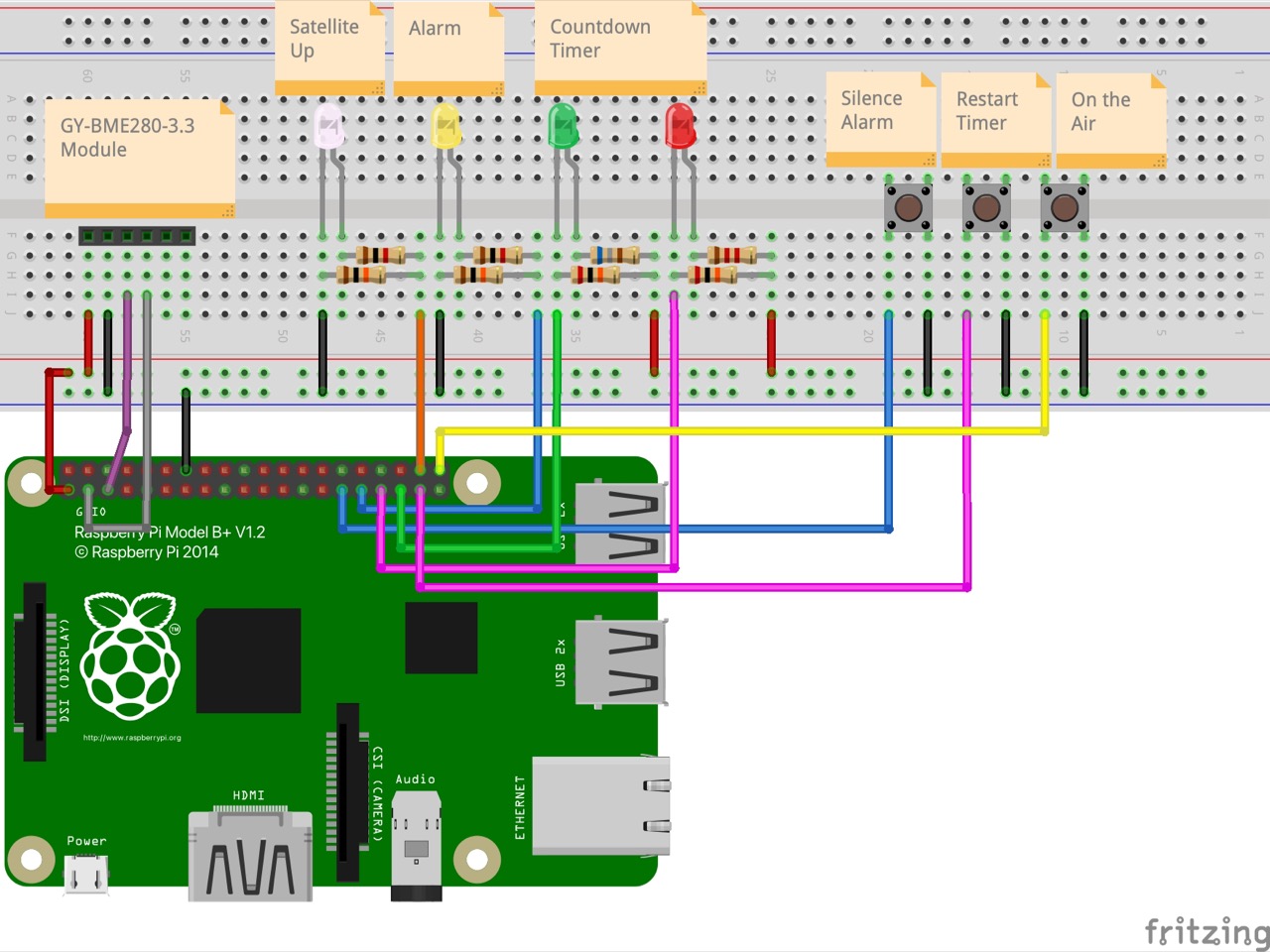Select the Countdown Timer note label
Viewport: 1270px width, 952px height.
pos(619,46)
